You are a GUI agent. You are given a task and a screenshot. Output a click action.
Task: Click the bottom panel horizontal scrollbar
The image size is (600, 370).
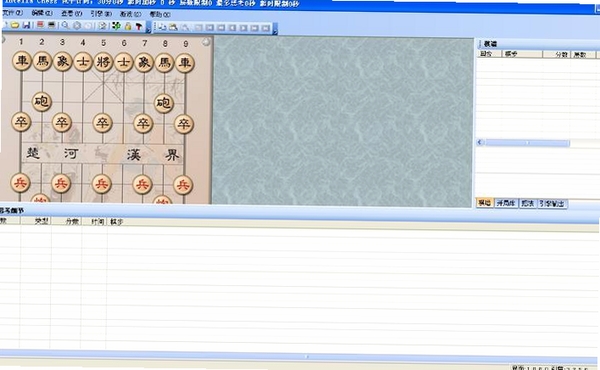[298, 356]
